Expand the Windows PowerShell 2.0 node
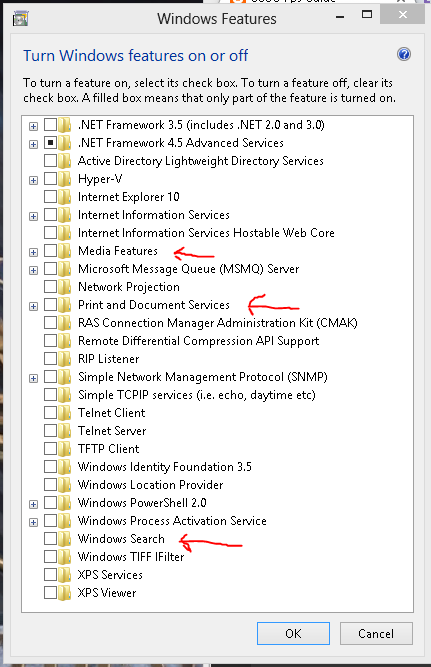The width and height of the screenshot is (431, 667). pos(33,505)
